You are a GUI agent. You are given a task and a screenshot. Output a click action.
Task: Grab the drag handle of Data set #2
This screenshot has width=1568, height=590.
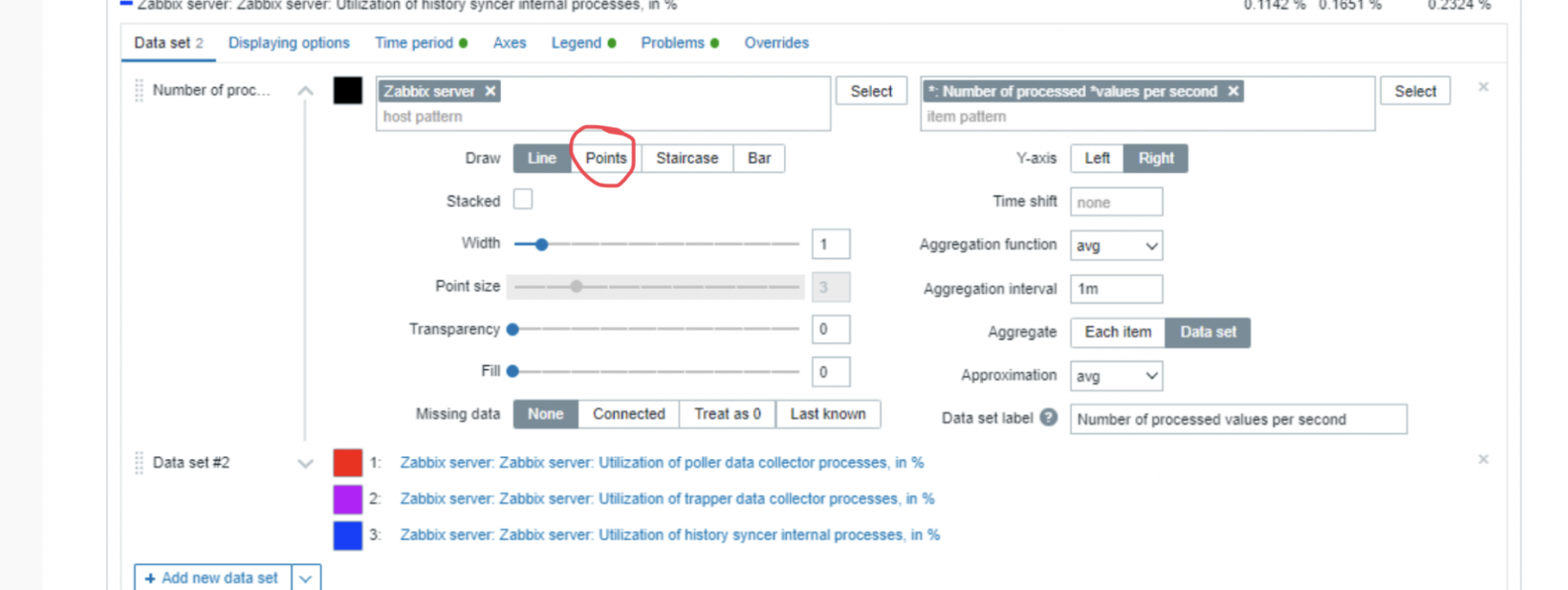[139, 463]
